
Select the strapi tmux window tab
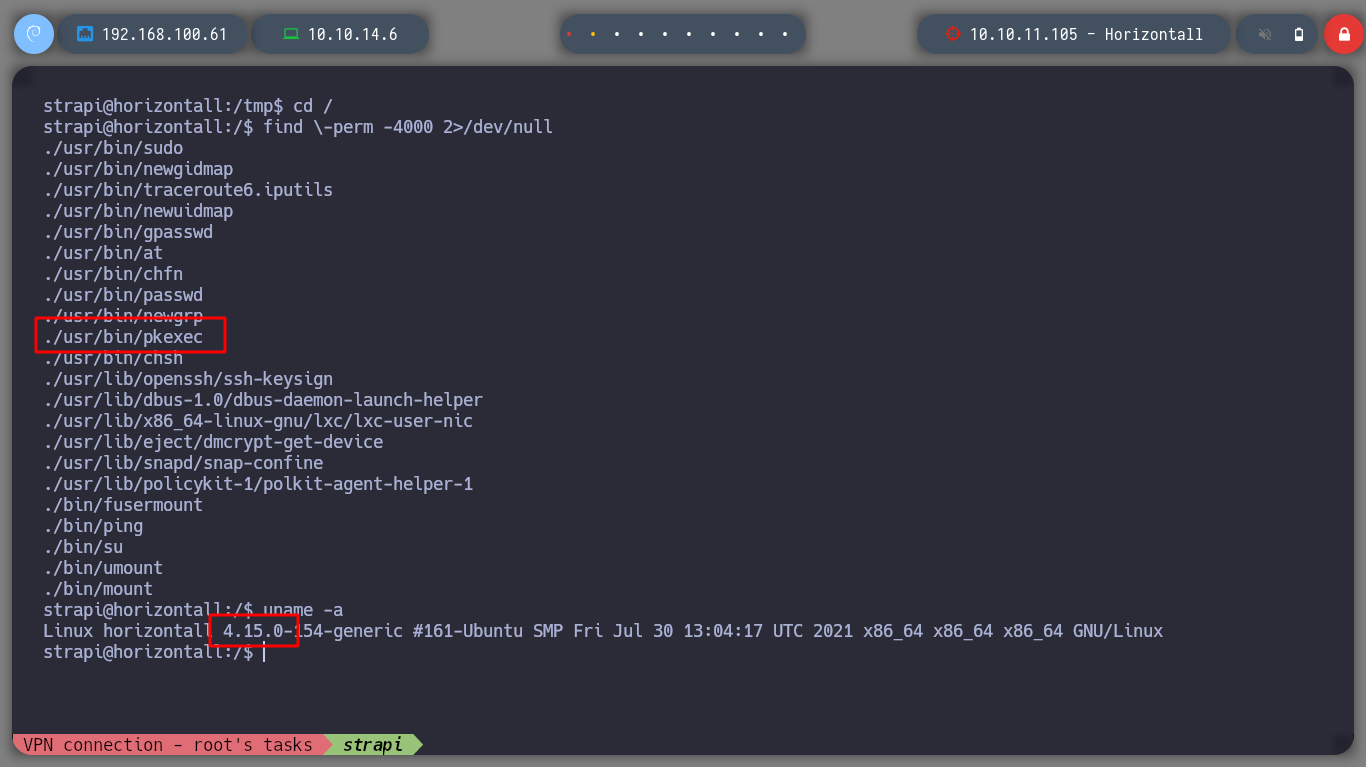click(373, 745)
